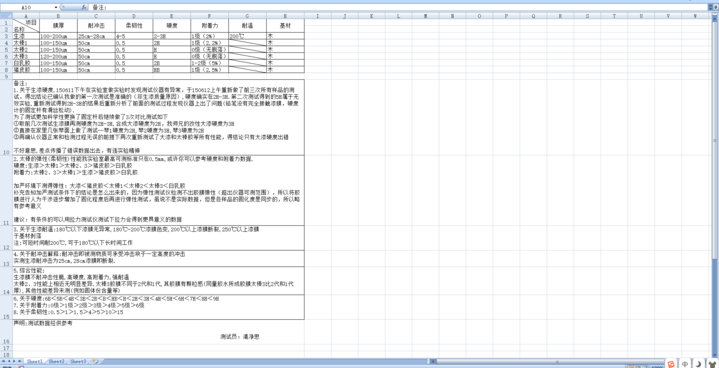Select row header 10

(6, 117)
